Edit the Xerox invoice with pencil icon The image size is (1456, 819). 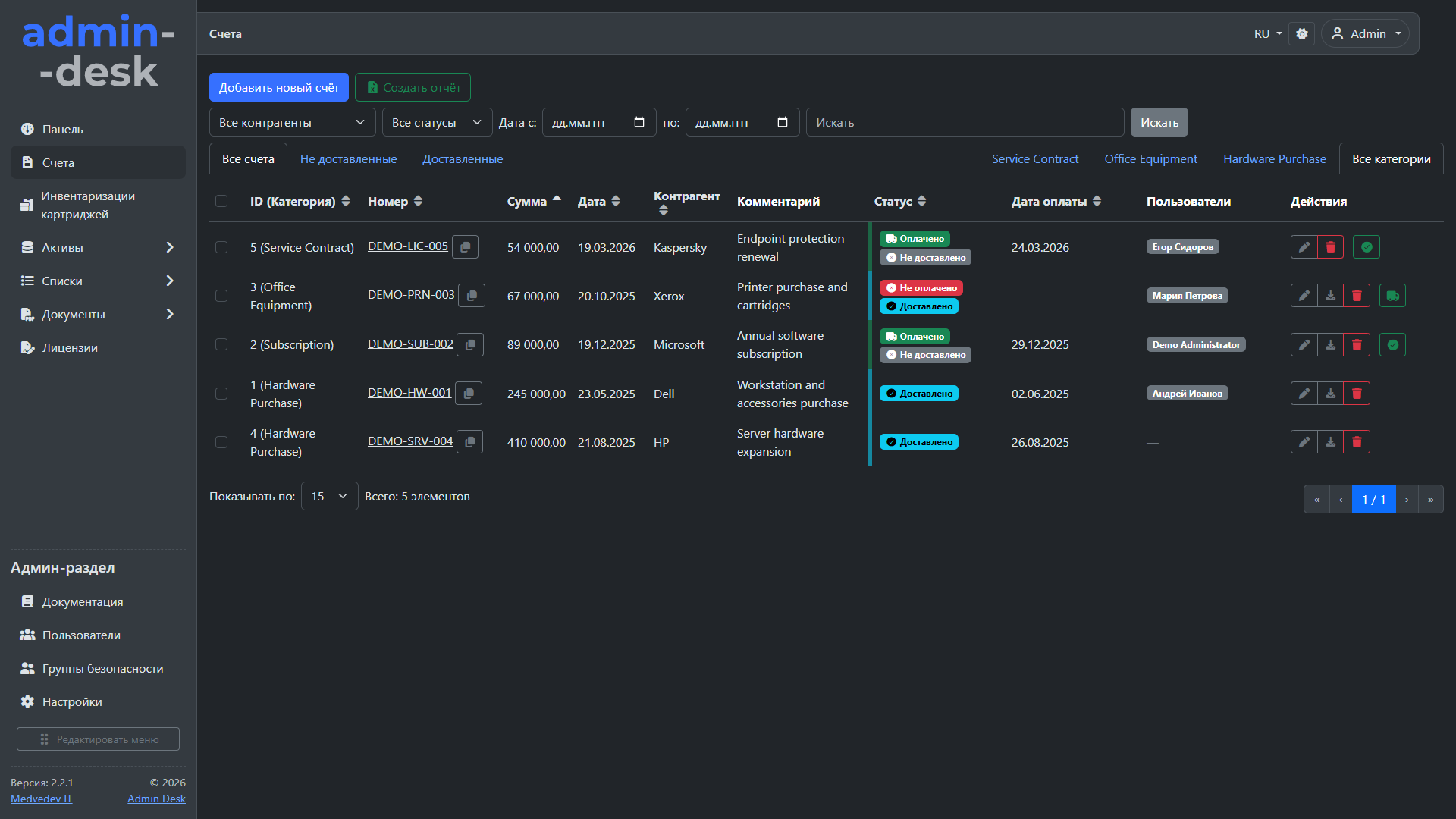(x=1304, y=296)
